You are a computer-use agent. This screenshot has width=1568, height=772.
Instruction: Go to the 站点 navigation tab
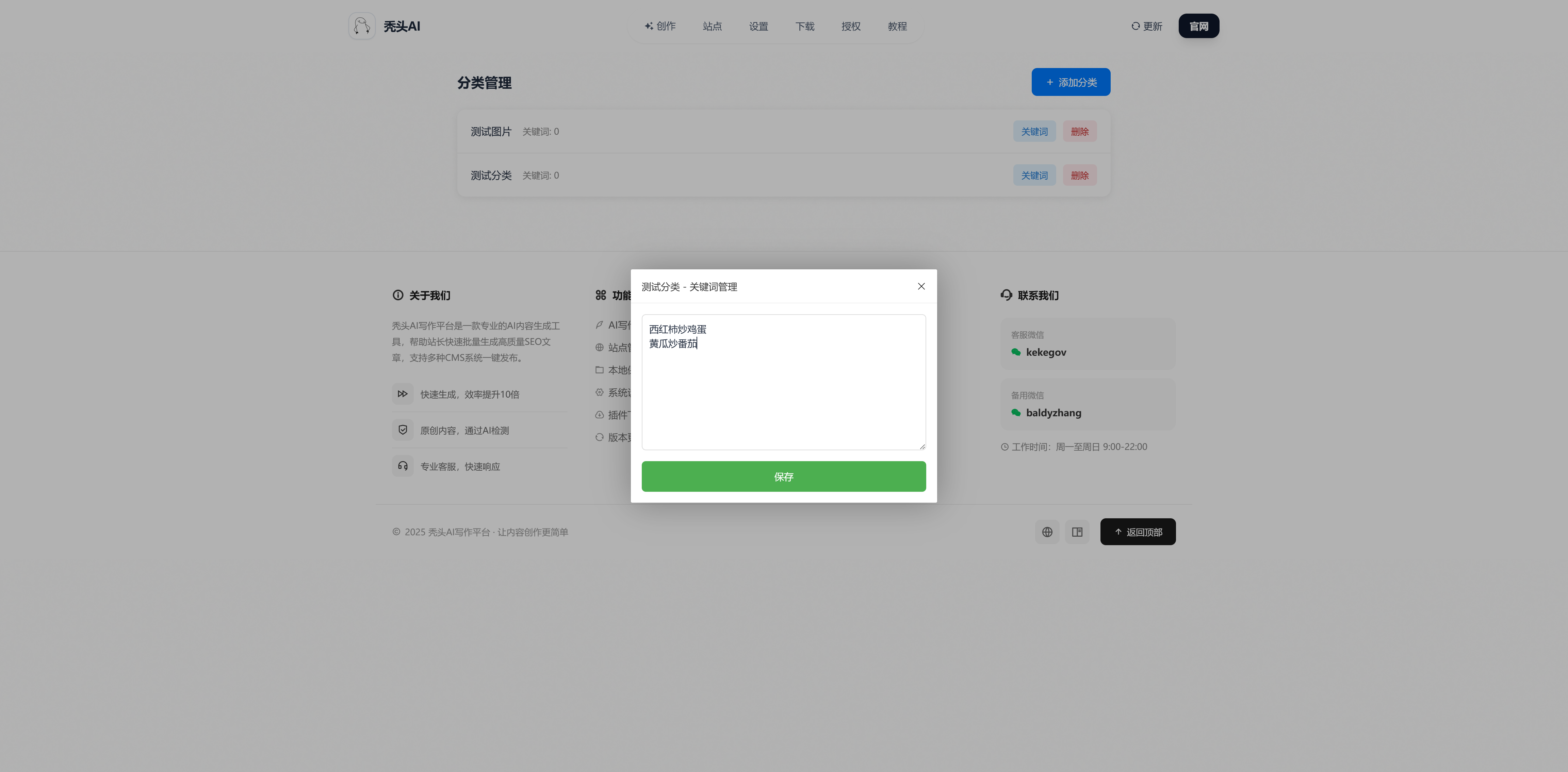[712, 26]
